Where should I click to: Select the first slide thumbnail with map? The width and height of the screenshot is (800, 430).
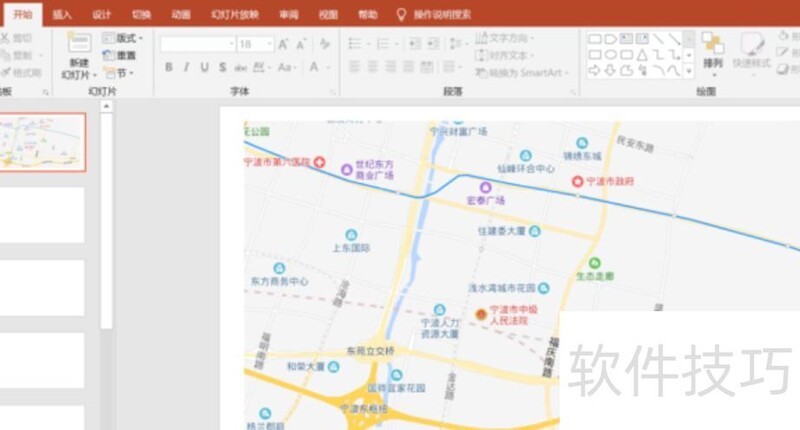coord(42,142)
